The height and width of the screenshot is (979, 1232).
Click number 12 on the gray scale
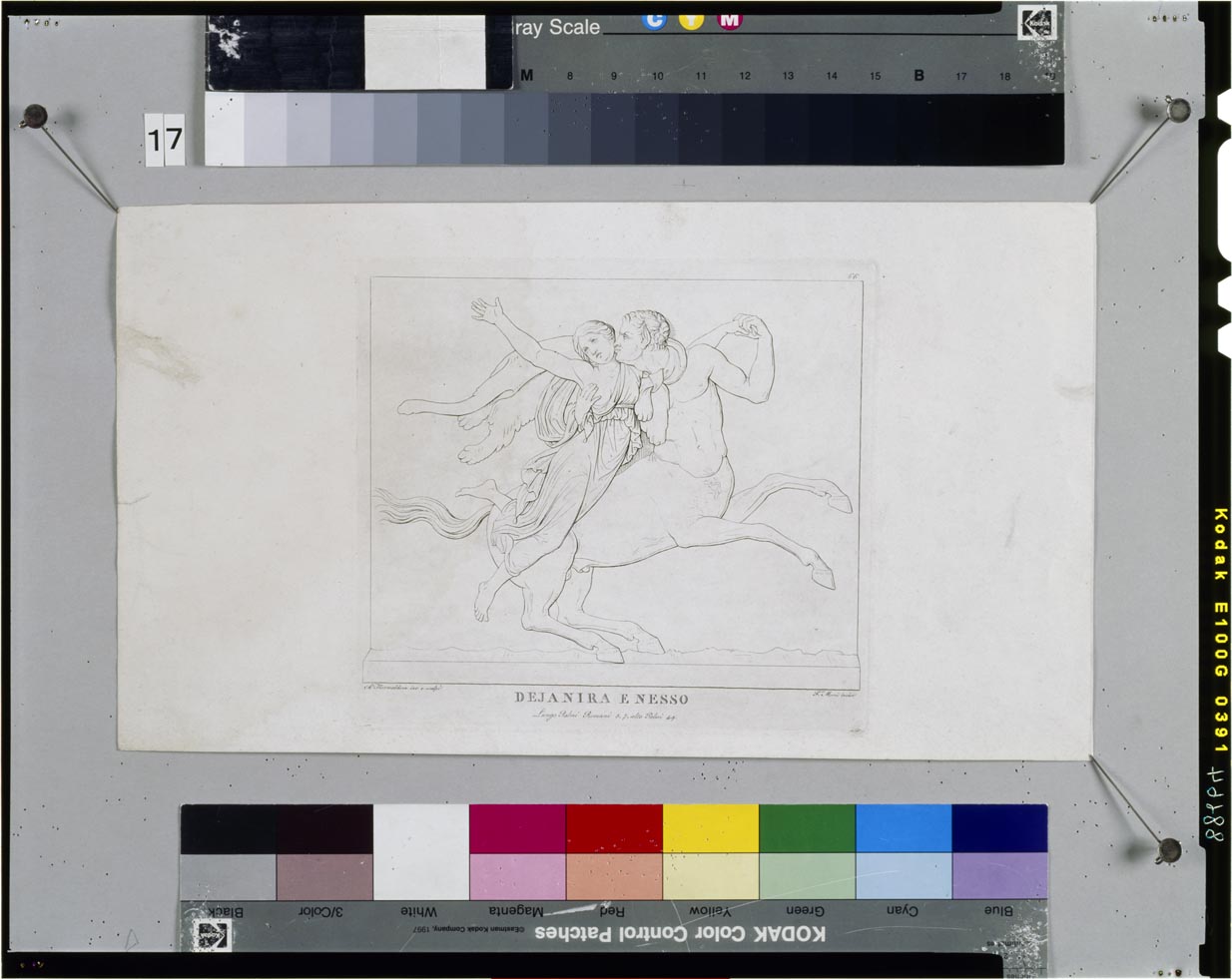coord(744,76)
